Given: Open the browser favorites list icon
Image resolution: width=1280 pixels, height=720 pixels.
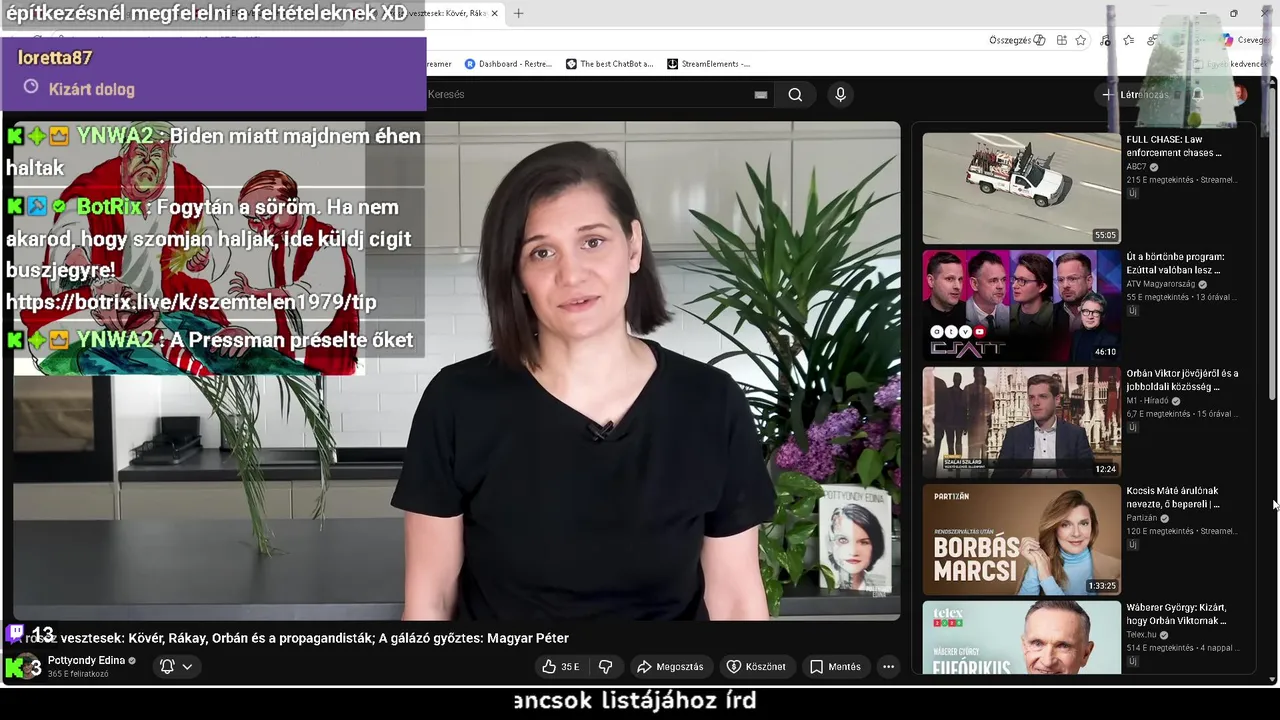Looking at the screenshot, I should (x=1128, y=40).
